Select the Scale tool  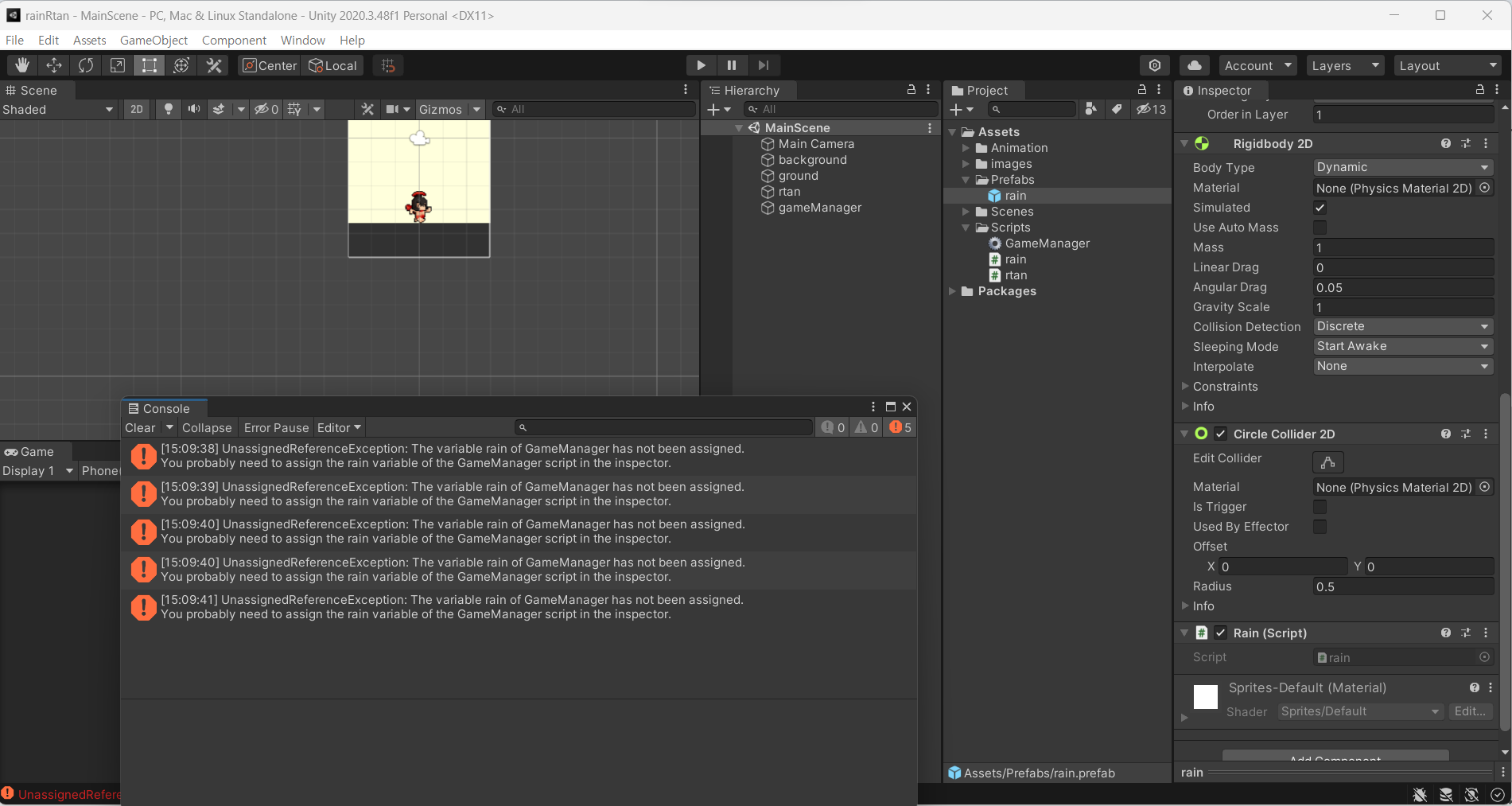pyautogui.click(x=118, y=65)
